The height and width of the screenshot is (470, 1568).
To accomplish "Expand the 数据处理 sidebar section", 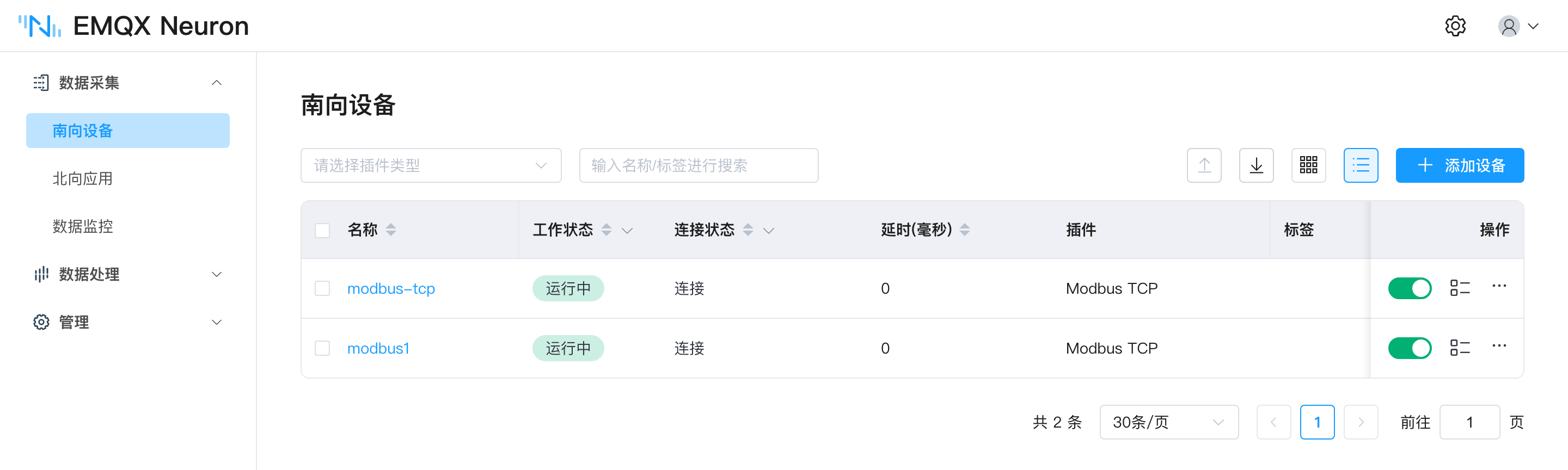I will click(x=128, y=274).
